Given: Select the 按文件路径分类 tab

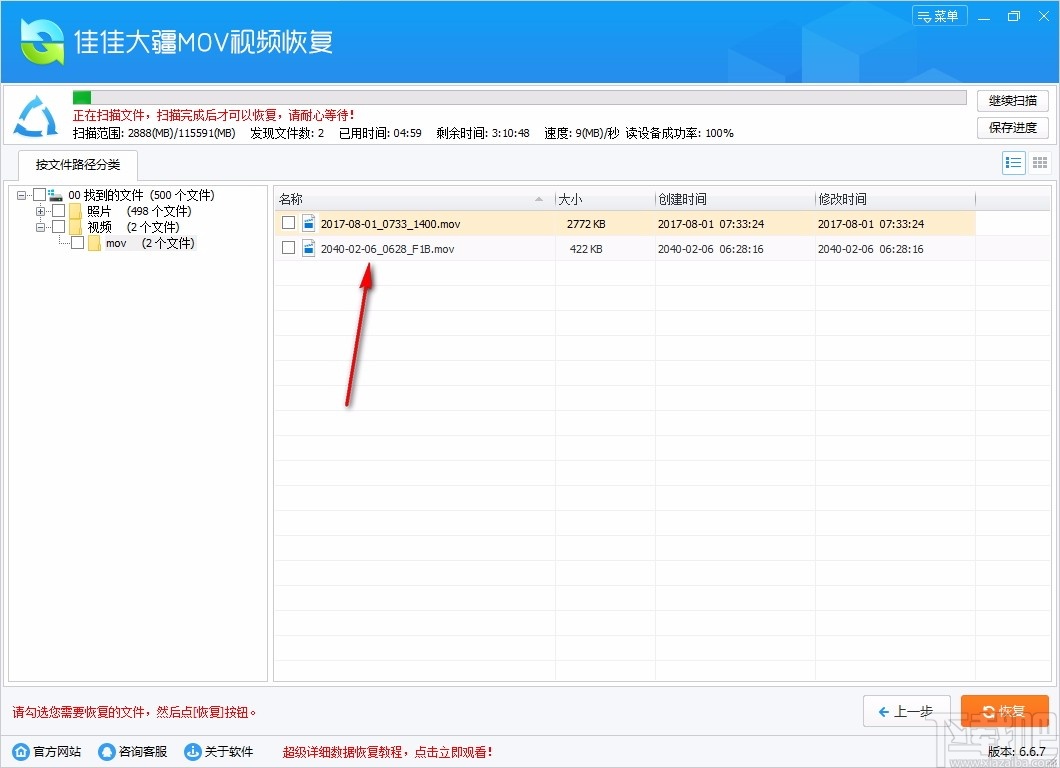Looking at the screenshot, I should 77,165.
